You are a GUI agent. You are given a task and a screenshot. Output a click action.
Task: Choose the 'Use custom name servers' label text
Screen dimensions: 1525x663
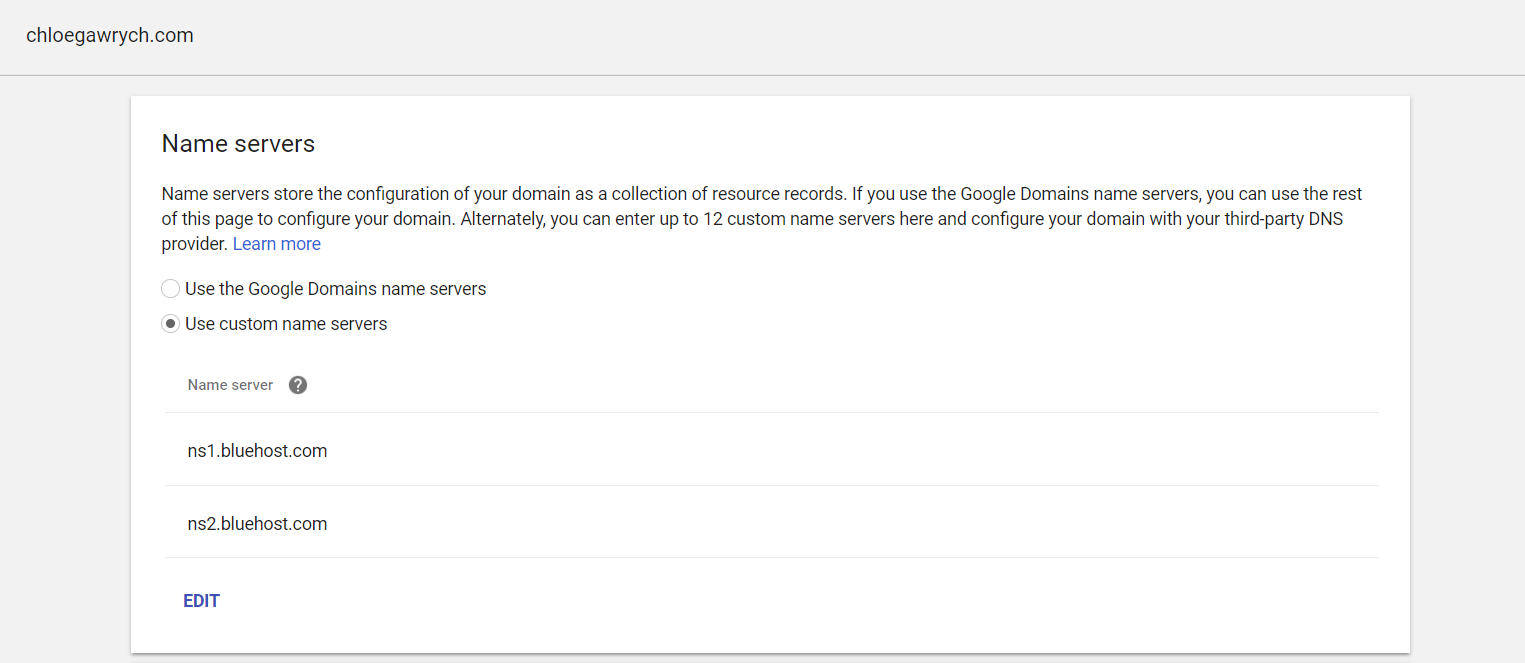click(286, 324)
